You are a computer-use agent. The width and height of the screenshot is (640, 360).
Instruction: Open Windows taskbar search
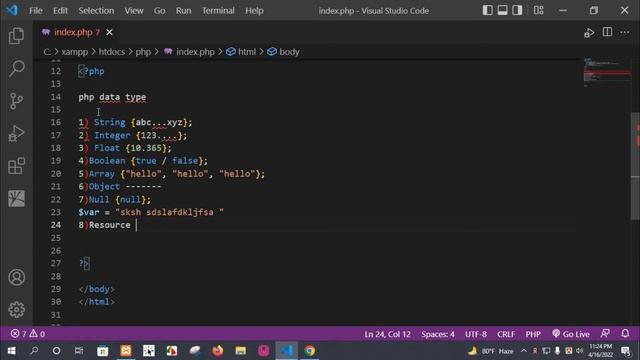click(x=34, y=351)
